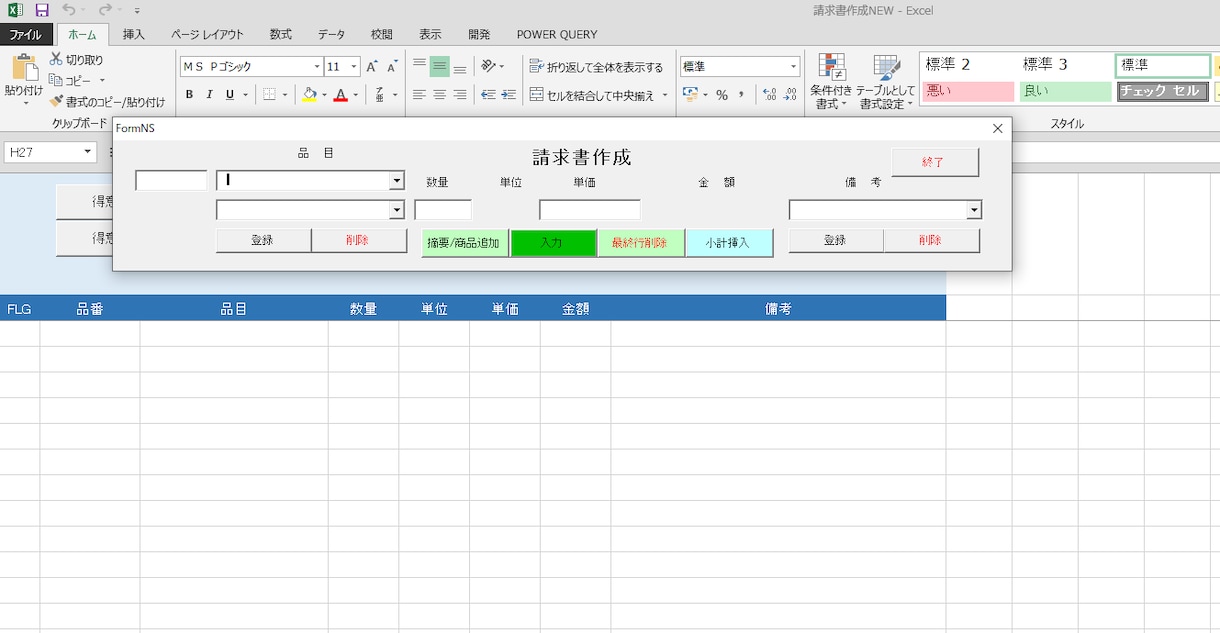Select the Format Painter brush icon
Viewport: 1220px width, 633px height.
point(57,101)
